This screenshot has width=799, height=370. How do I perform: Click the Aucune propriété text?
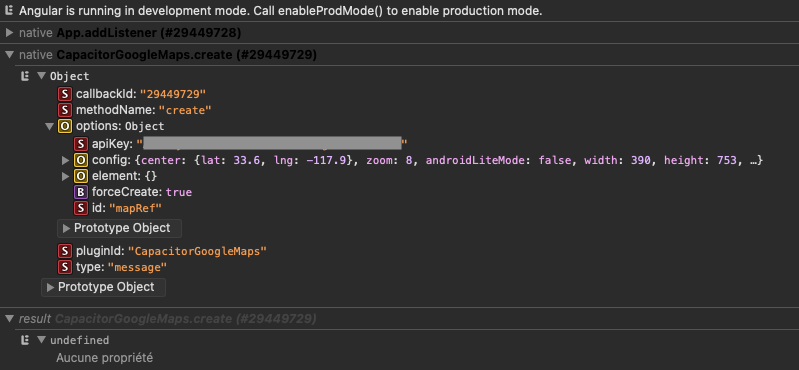(x=104, y=358)
